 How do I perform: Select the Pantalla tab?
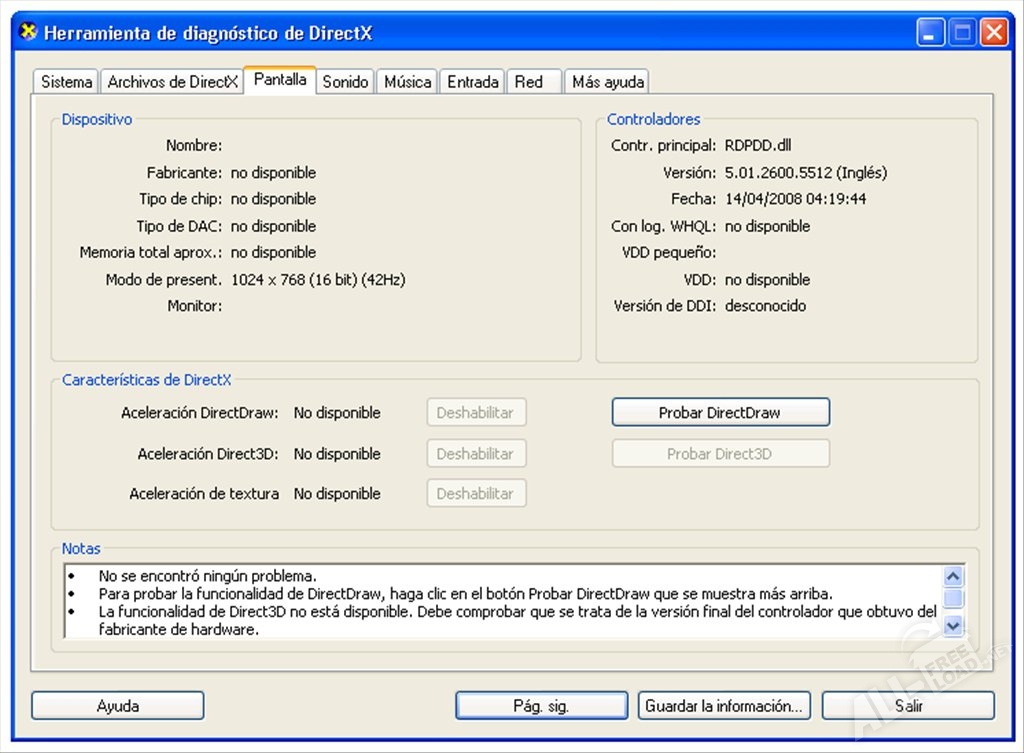click(x=280, y=80)
